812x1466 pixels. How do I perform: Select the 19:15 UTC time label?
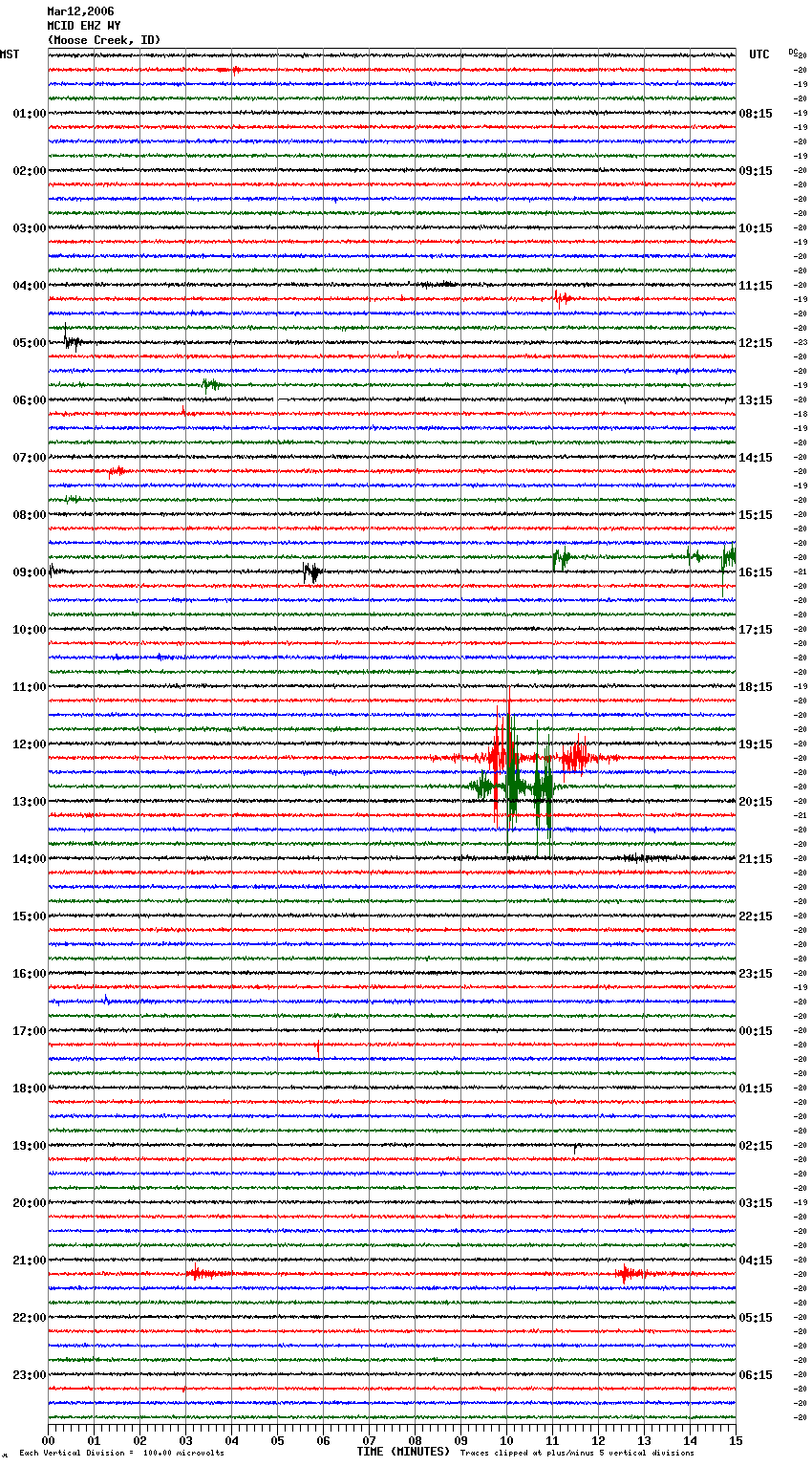(x=756, y=744)
